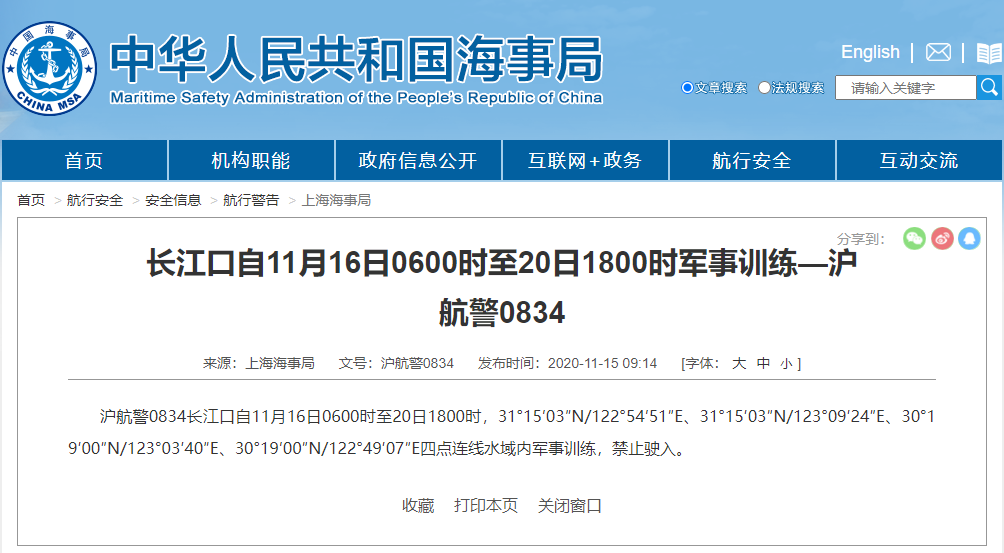Click the 分享到 label
The height and width of the screenshot is (553, 1004).
tap(861, 239)
